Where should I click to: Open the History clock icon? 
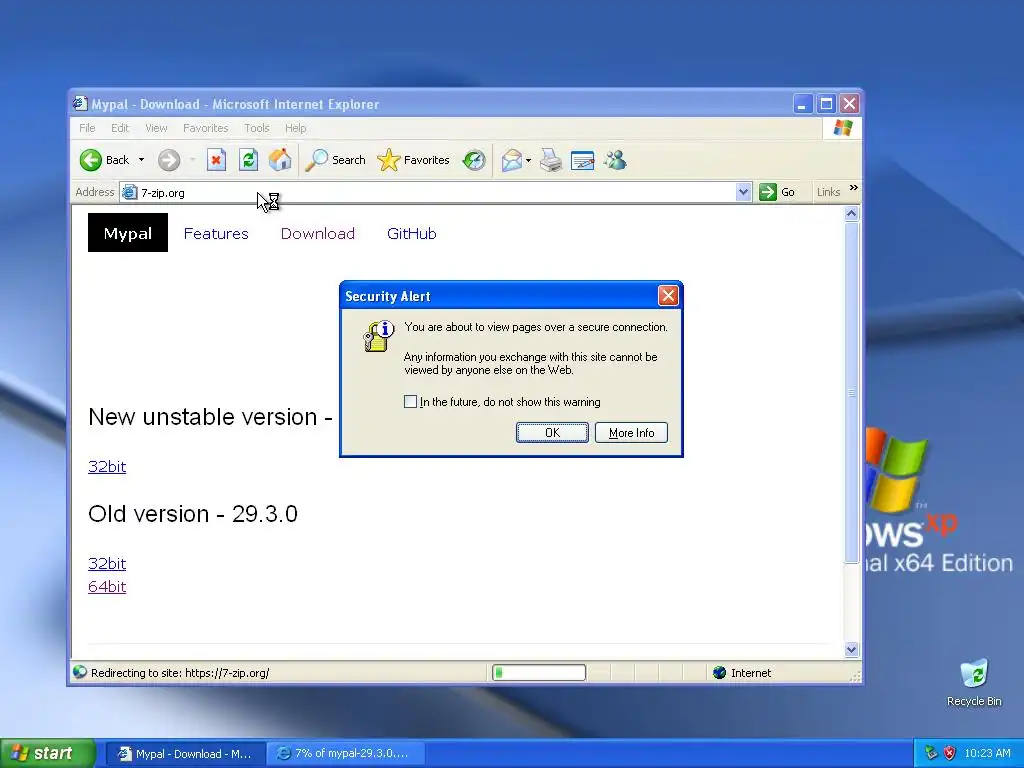(x=474, y=160)
